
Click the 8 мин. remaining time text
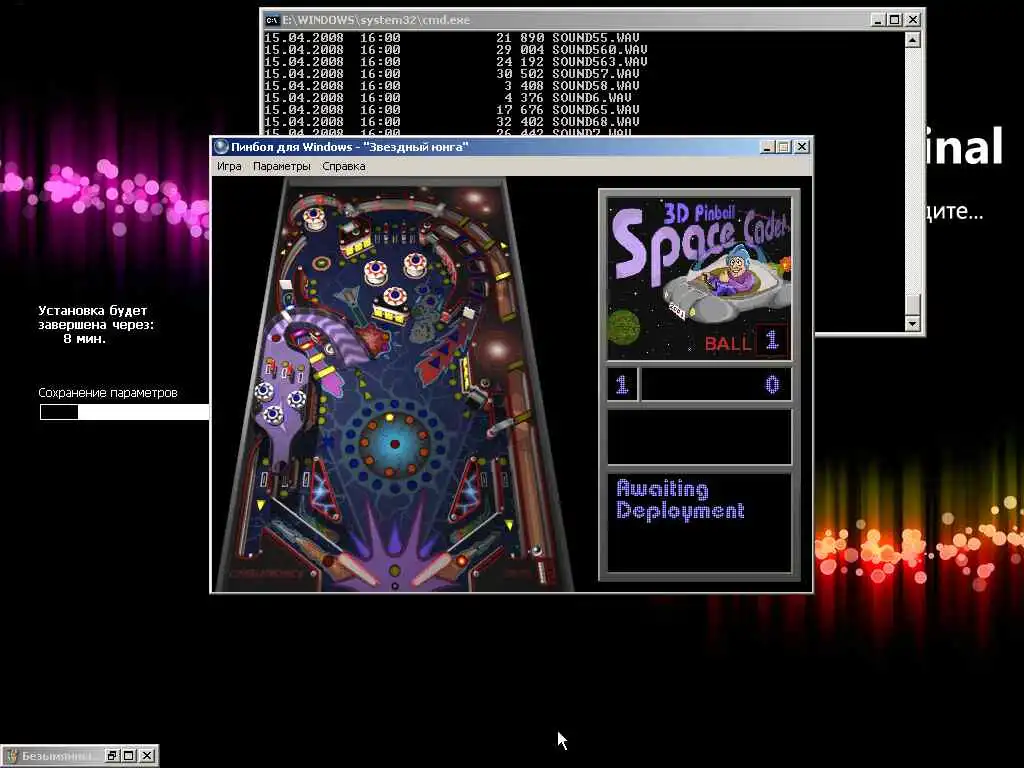(x=84, y=338)
